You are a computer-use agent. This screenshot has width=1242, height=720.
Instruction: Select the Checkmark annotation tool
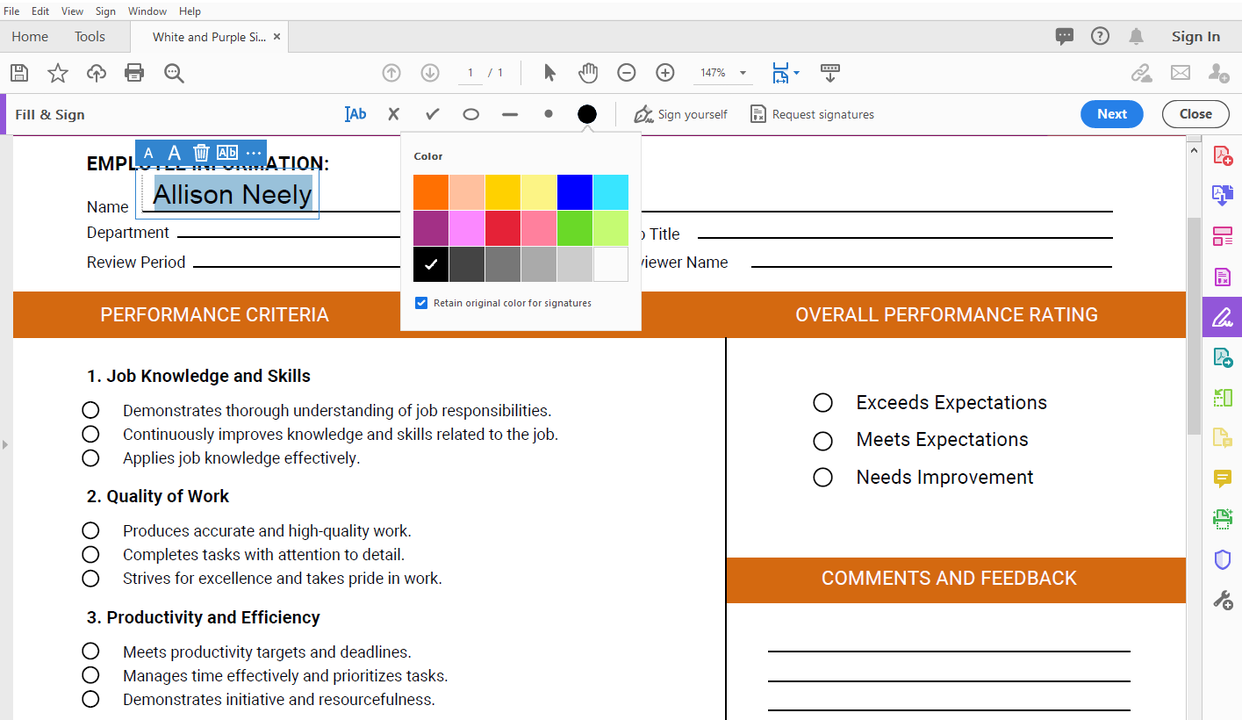[432, 113]
